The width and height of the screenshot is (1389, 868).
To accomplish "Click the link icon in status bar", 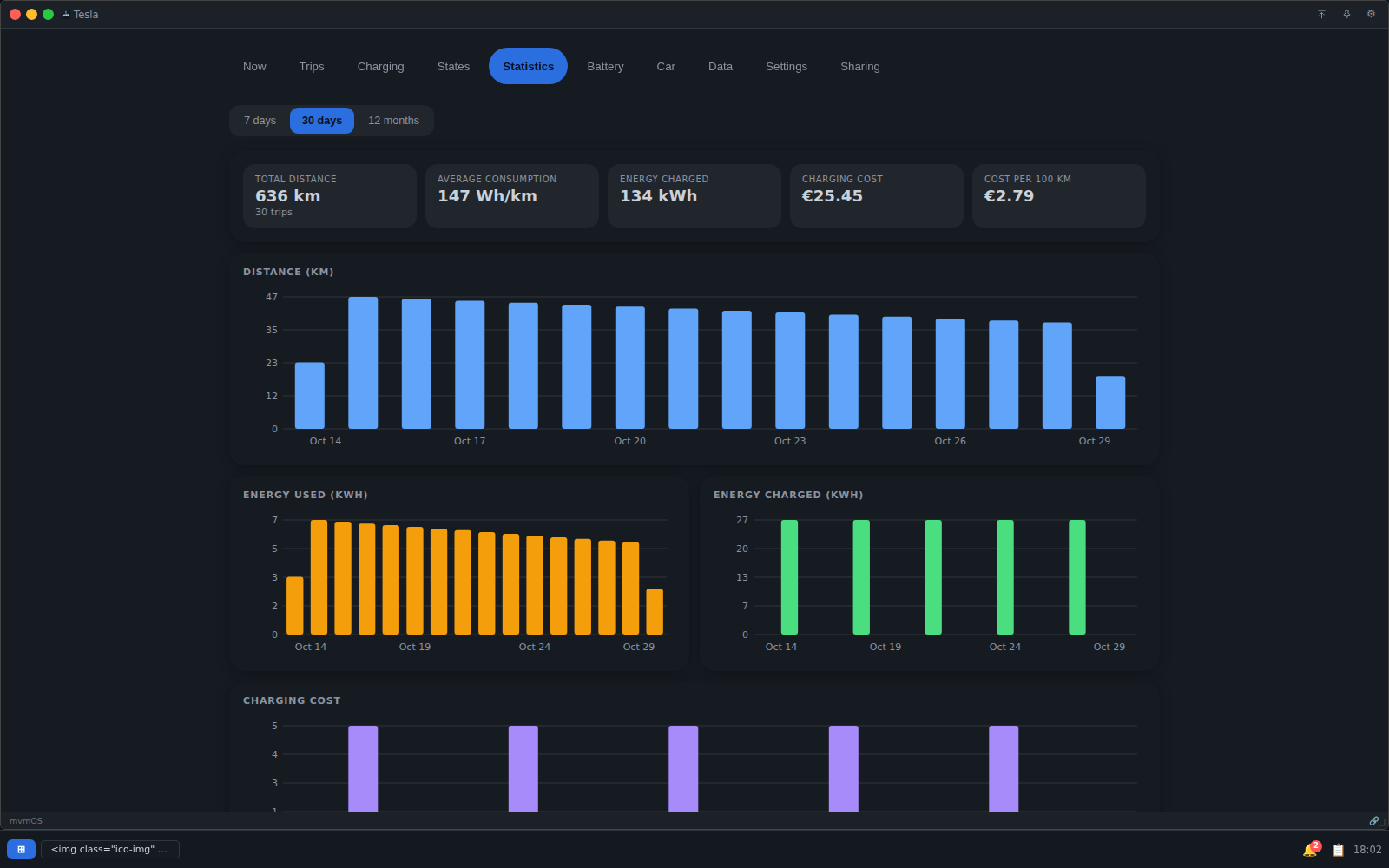I will click(1373, 821).
